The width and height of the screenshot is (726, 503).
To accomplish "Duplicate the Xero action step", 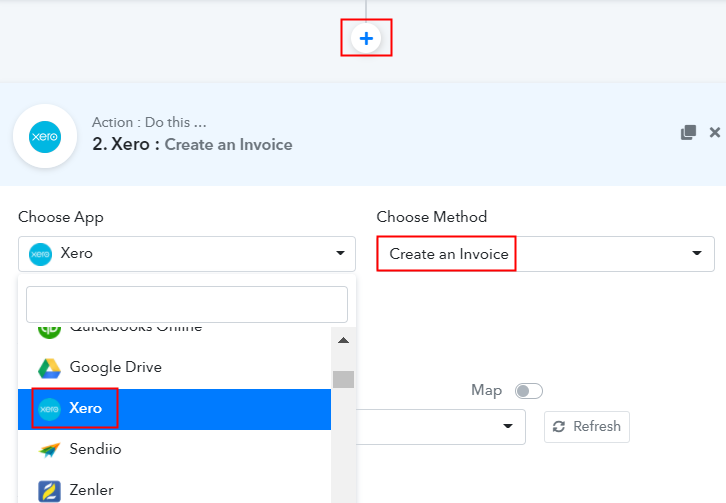I will pyautogui.click(x=688, y=132).
